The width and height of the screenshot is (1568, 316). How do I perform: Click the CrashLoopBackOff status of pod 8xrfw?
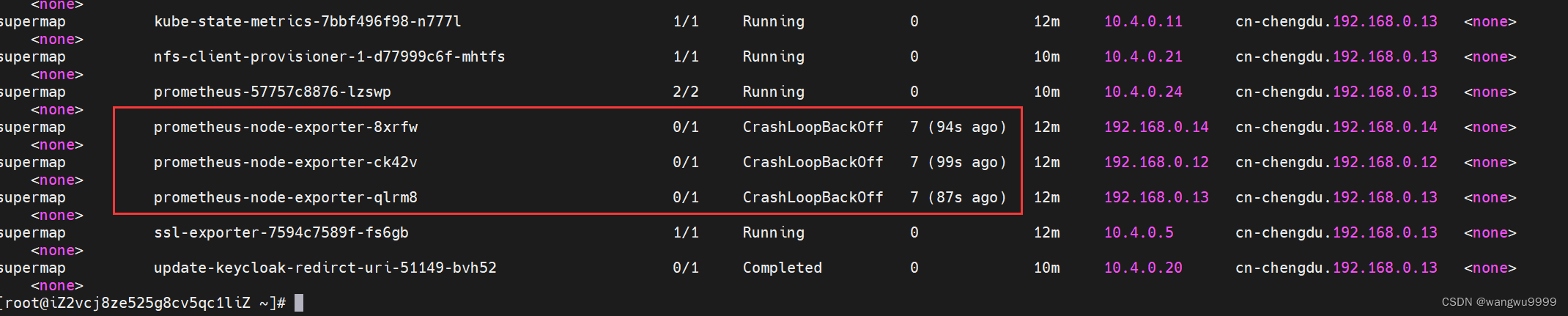coord(813,127)
